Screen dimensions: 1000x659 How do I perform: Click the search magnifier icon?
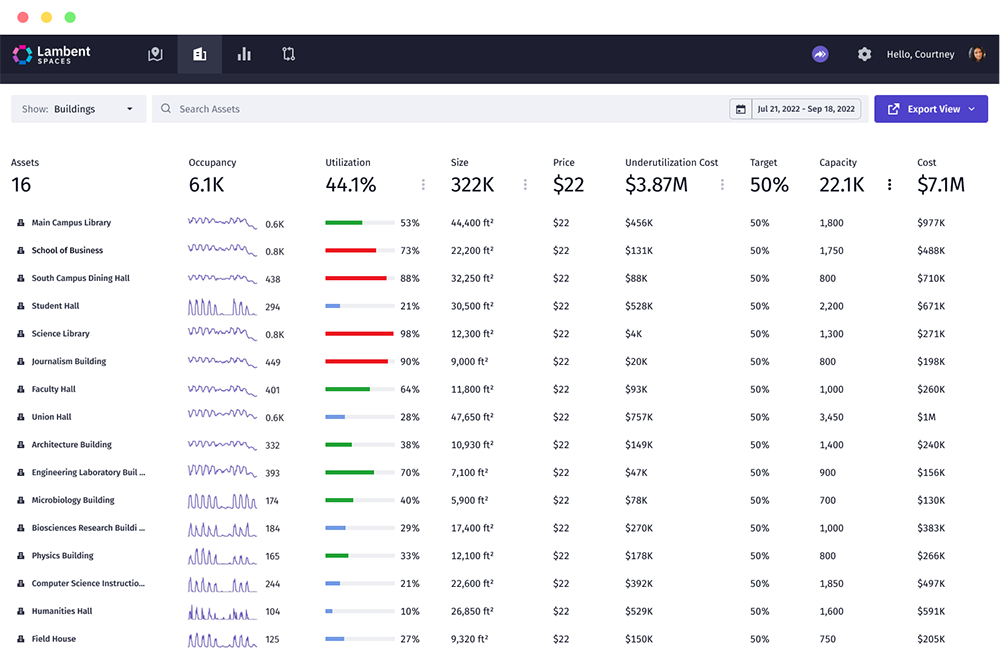point(166,108)
